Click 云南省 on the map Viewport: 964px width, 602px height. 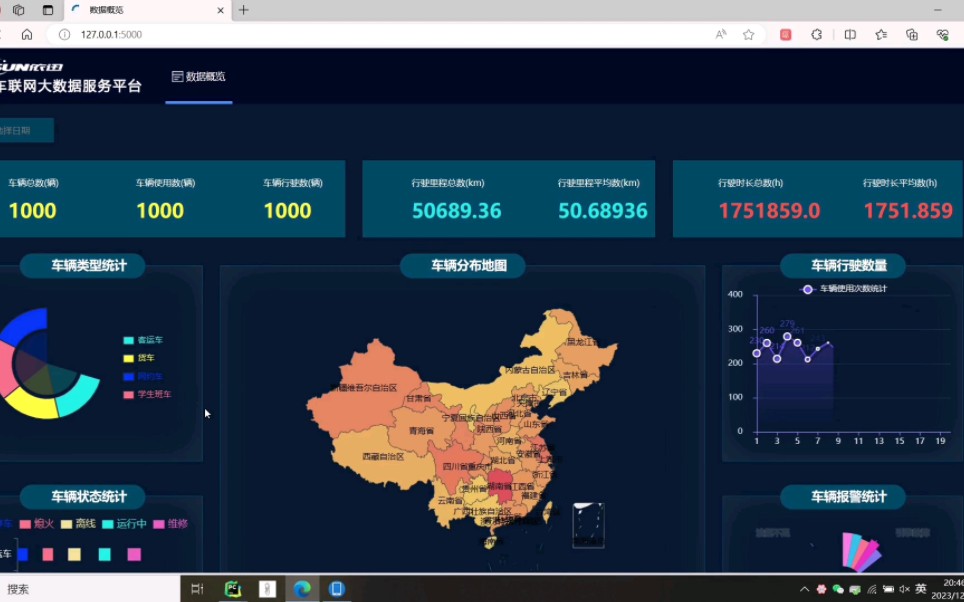tap(450, 501)
